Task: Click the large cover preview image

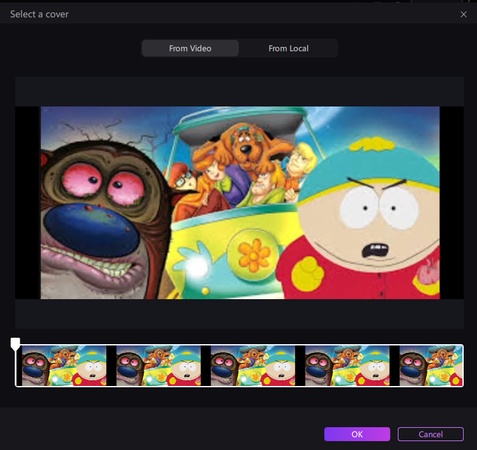Action: [240, 203]
